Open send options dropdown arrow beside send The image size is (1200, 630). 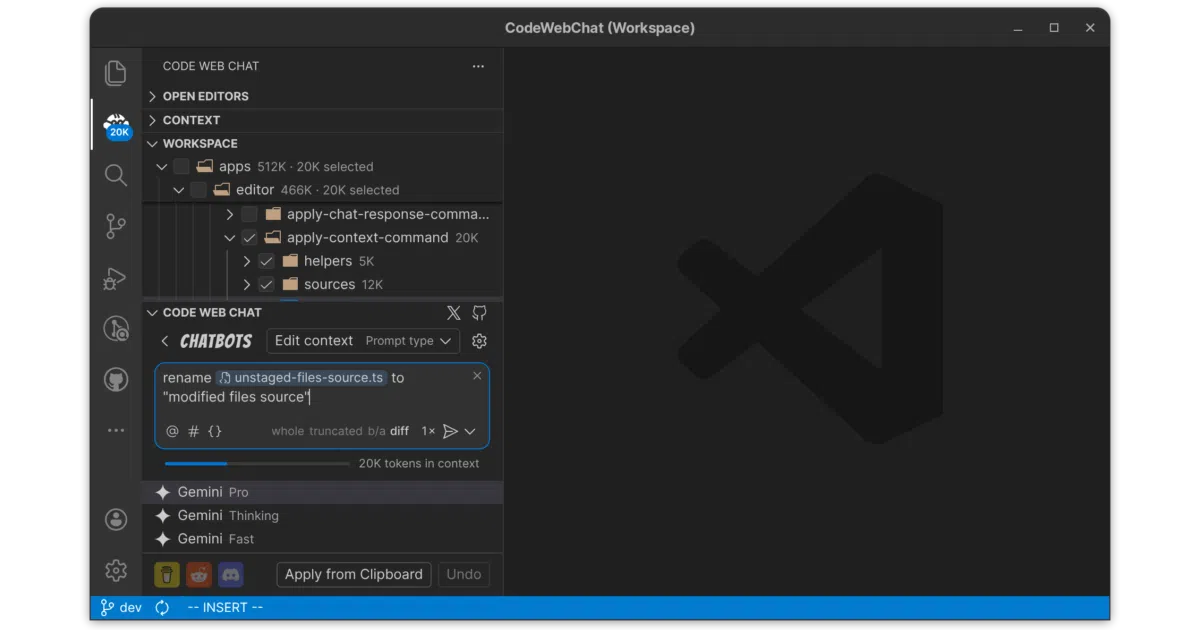(x=470, y=431)
